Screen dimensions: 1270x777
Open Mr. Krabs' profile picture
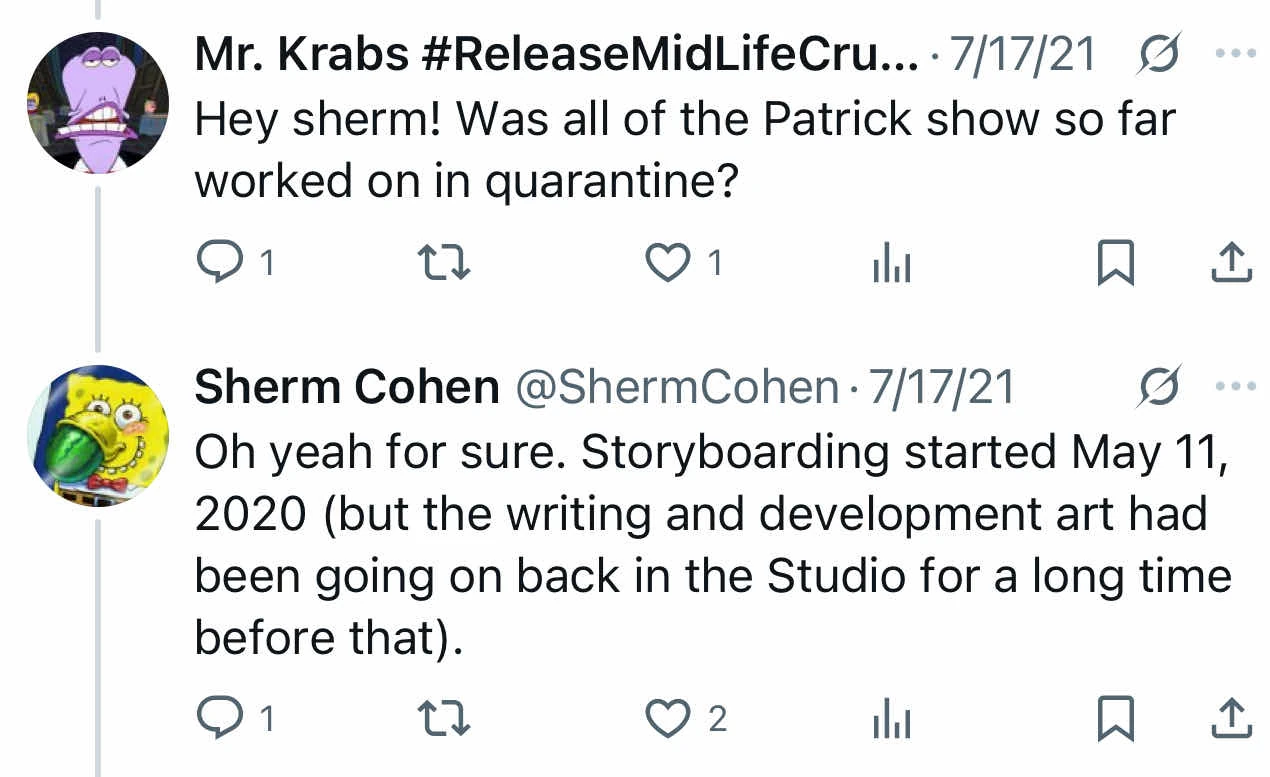click(x=97, y=103)
